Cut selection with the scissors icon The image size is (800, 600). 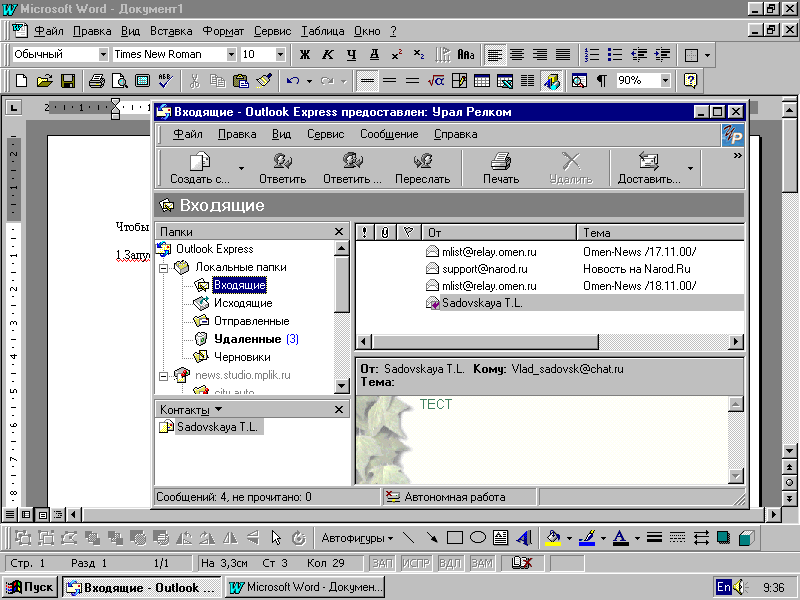(x=194, y=81)
